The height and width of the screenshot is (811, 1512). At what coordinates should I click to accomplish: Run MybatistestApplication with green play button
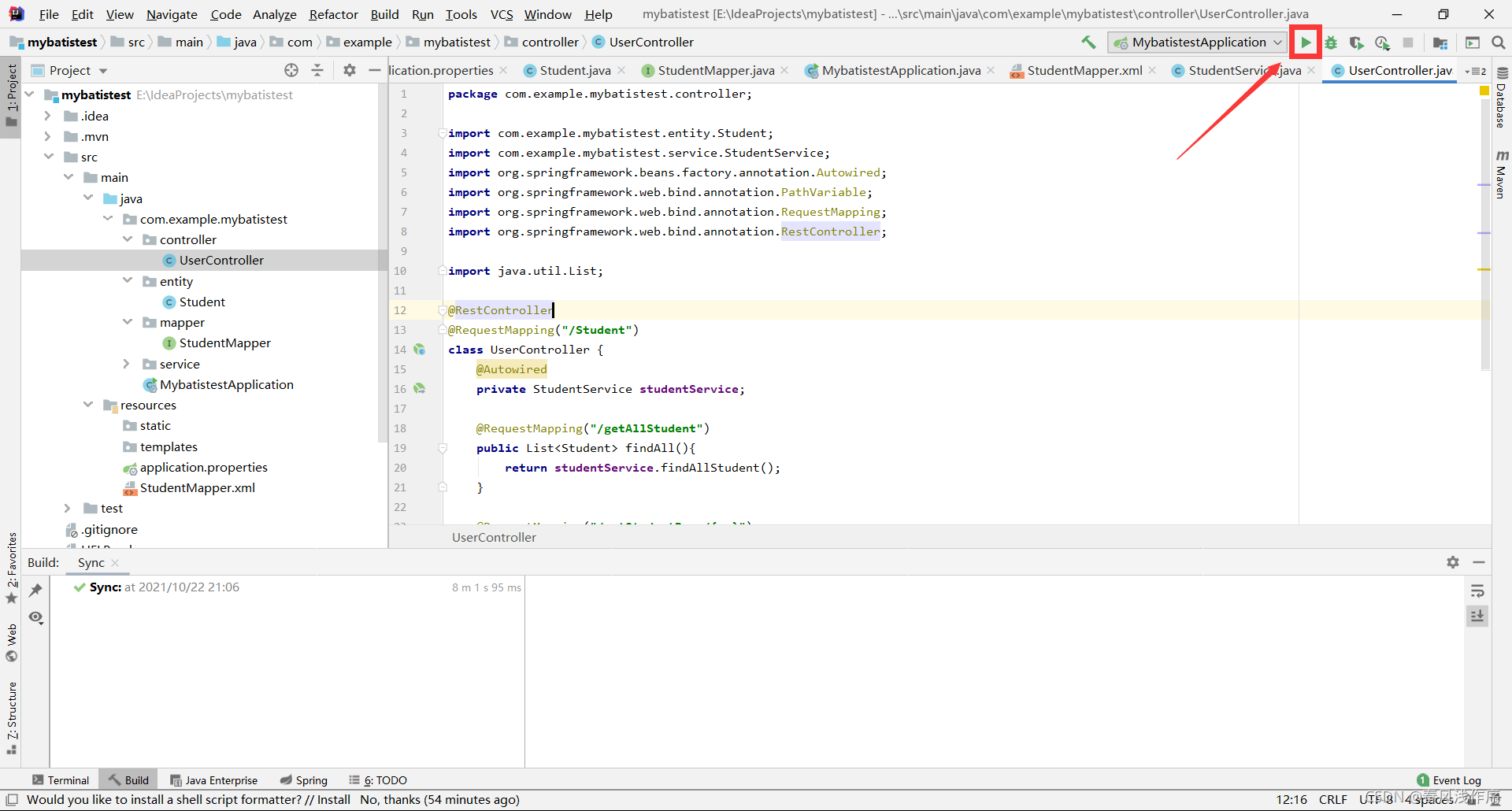[1306, 43]
